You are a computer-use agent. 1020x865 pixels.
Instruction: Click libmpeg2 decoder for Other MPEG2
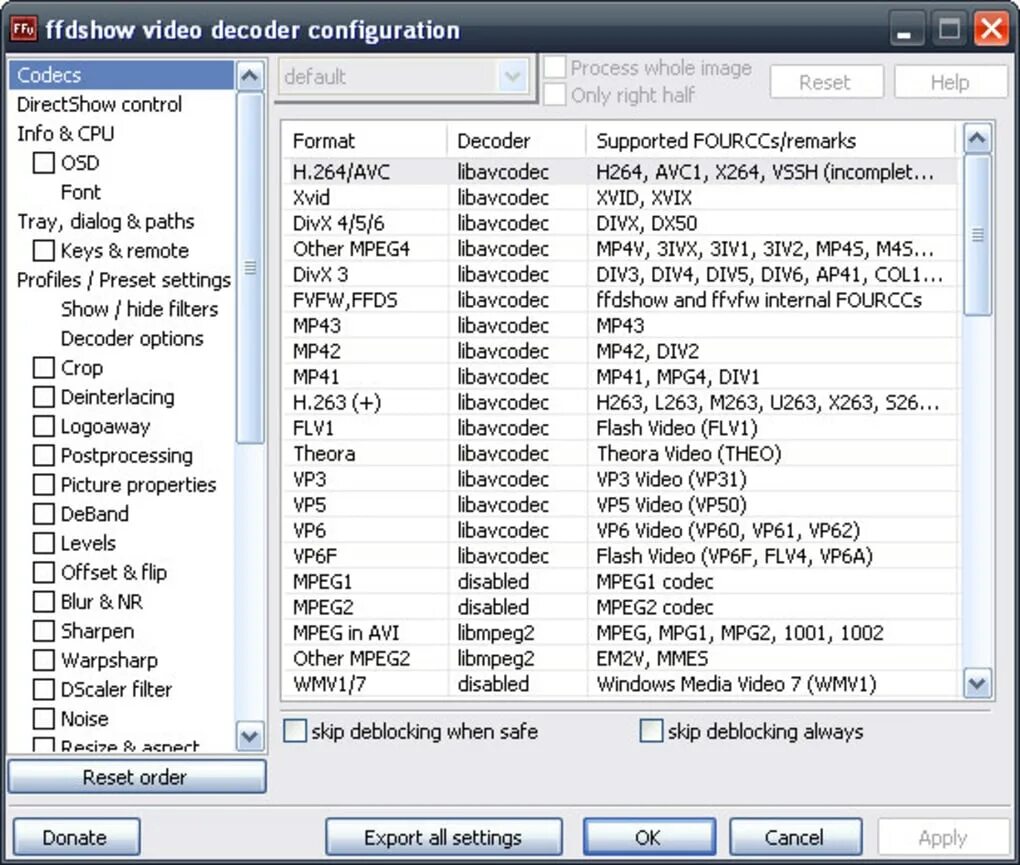click(496, 658)
